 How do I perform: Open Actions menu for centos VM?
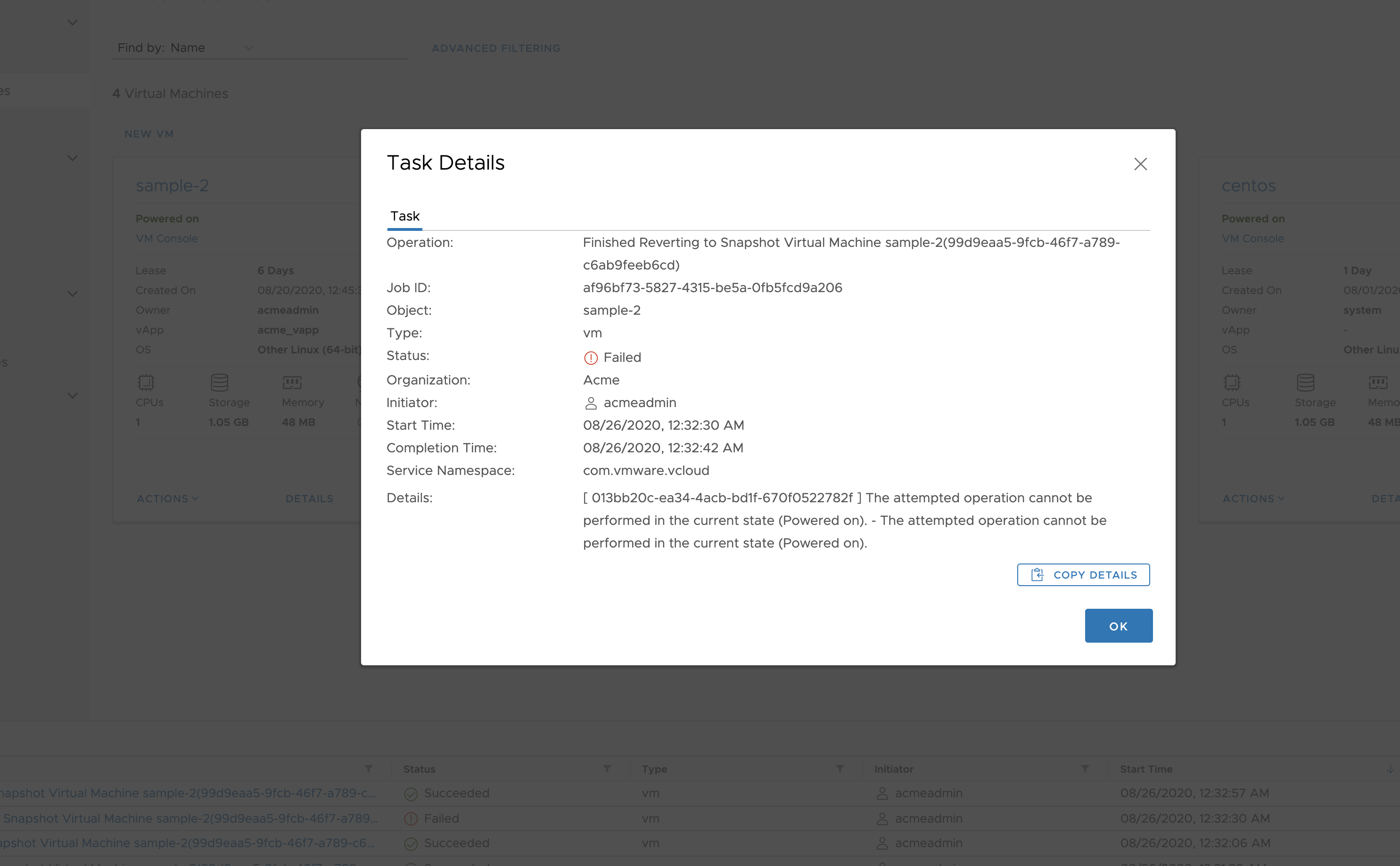tap(1253, 499)
